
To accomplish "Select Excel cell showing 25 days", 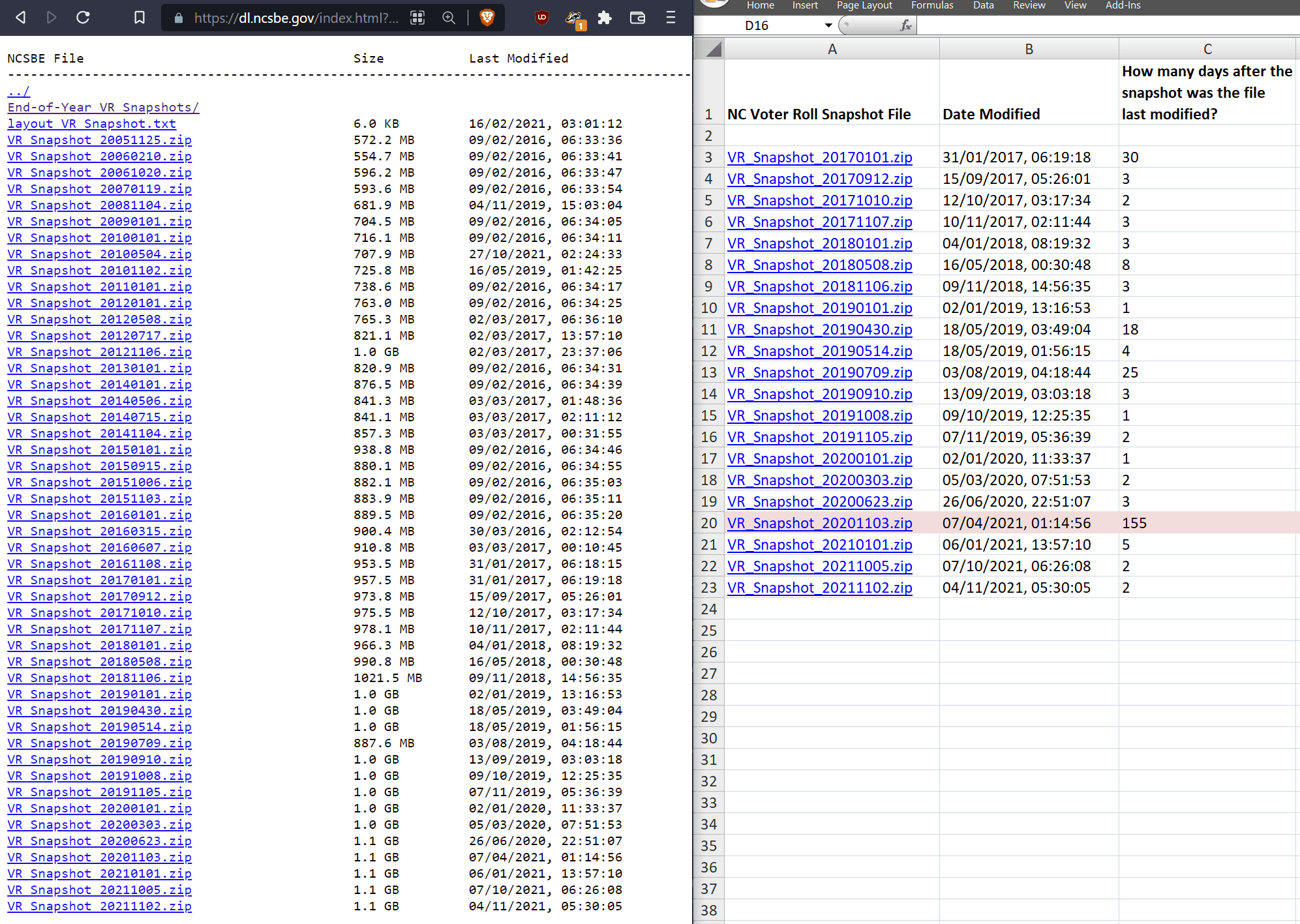I will click(1207, 372).
